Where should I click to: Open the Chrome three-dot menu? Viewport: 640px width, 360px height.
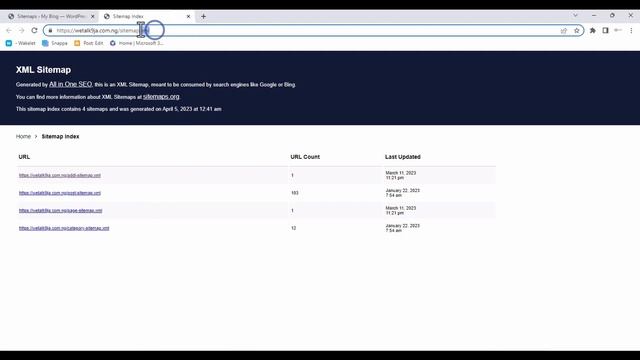click(x=631, y=31)
